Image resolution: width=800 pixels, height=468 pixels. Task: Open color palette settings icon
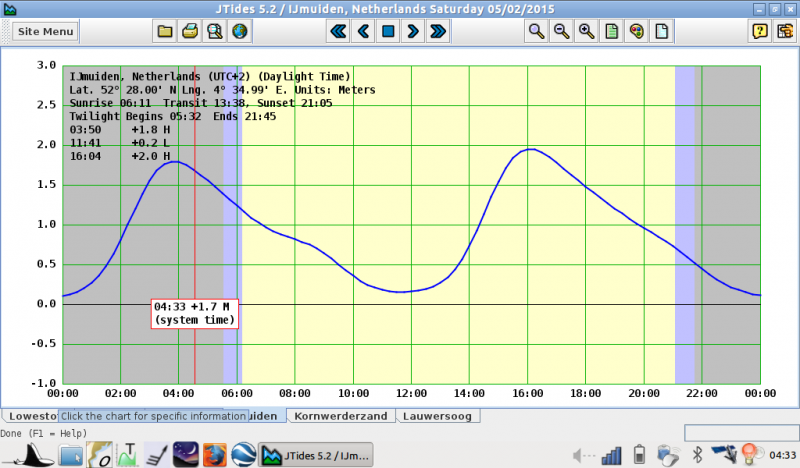636,31
